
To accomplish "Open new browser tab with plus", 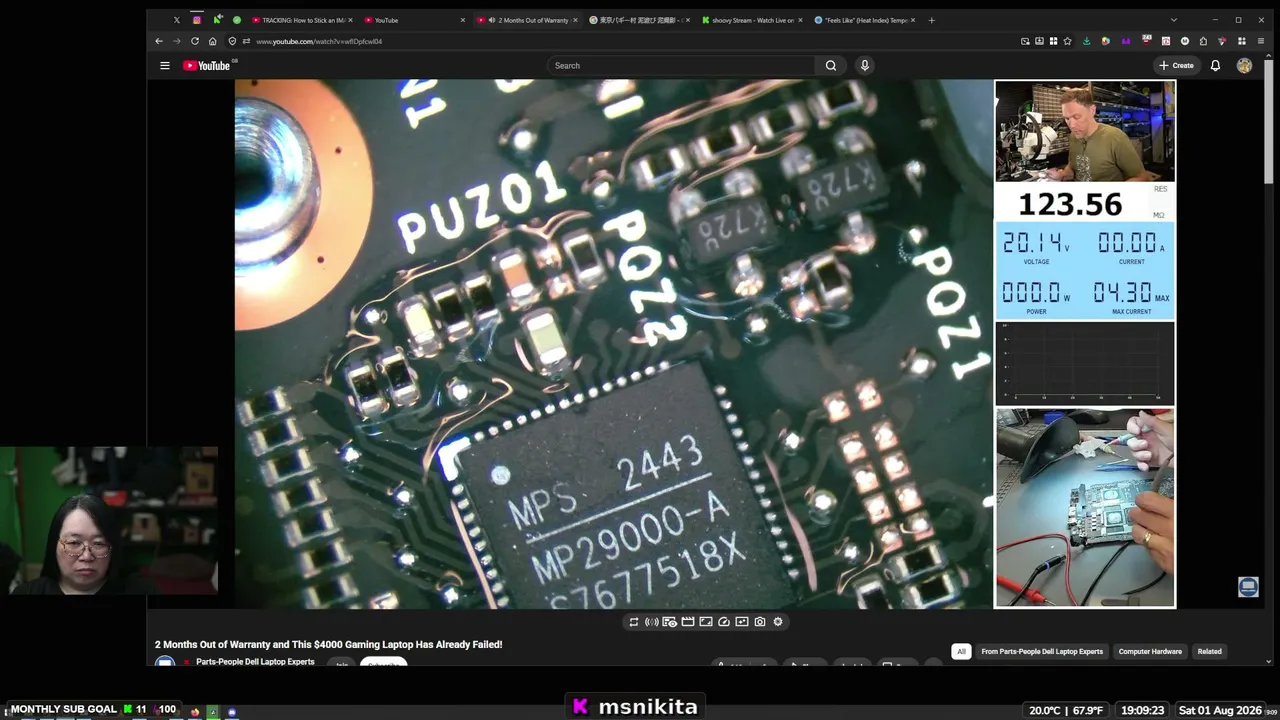I will pos(931,20).
